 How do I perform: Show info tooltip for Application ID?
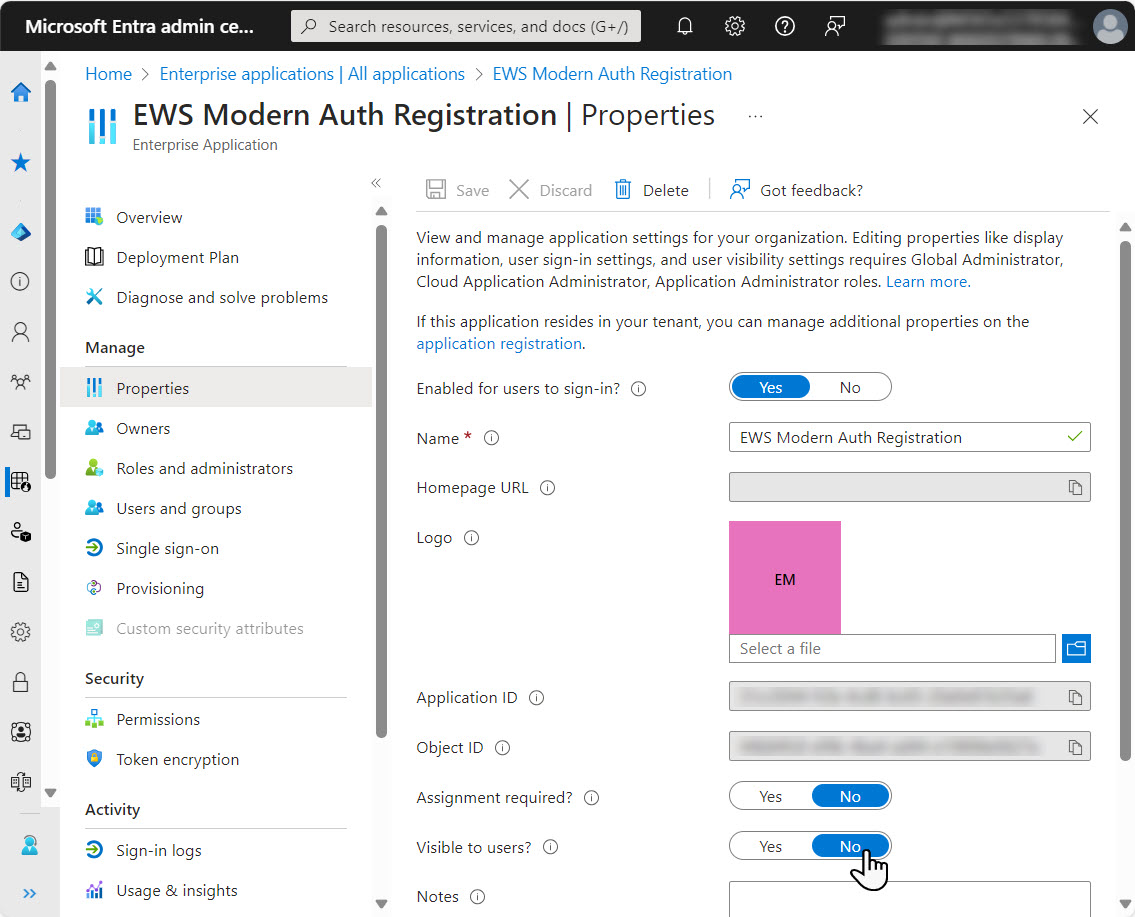(536, 698)
